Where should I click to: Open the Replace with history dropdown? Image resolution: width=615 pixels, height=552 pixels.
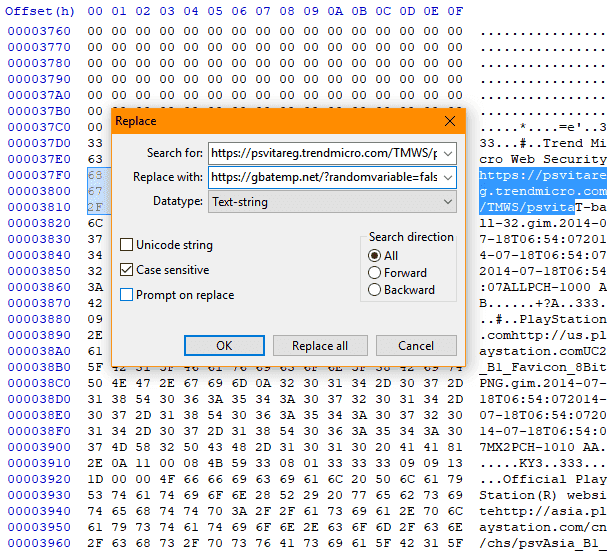[x=448, y=178]
